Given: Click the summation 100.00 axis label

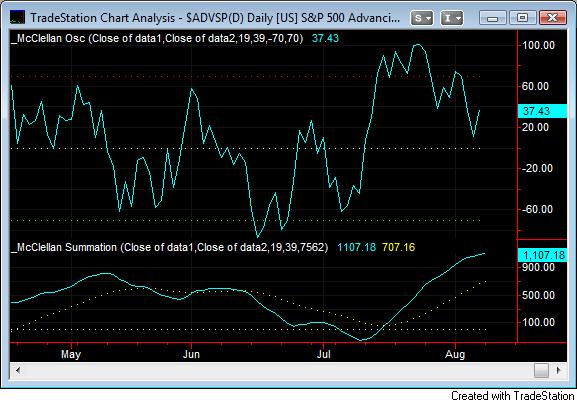Looking at the screenshot, I should [x=538, y=322].
